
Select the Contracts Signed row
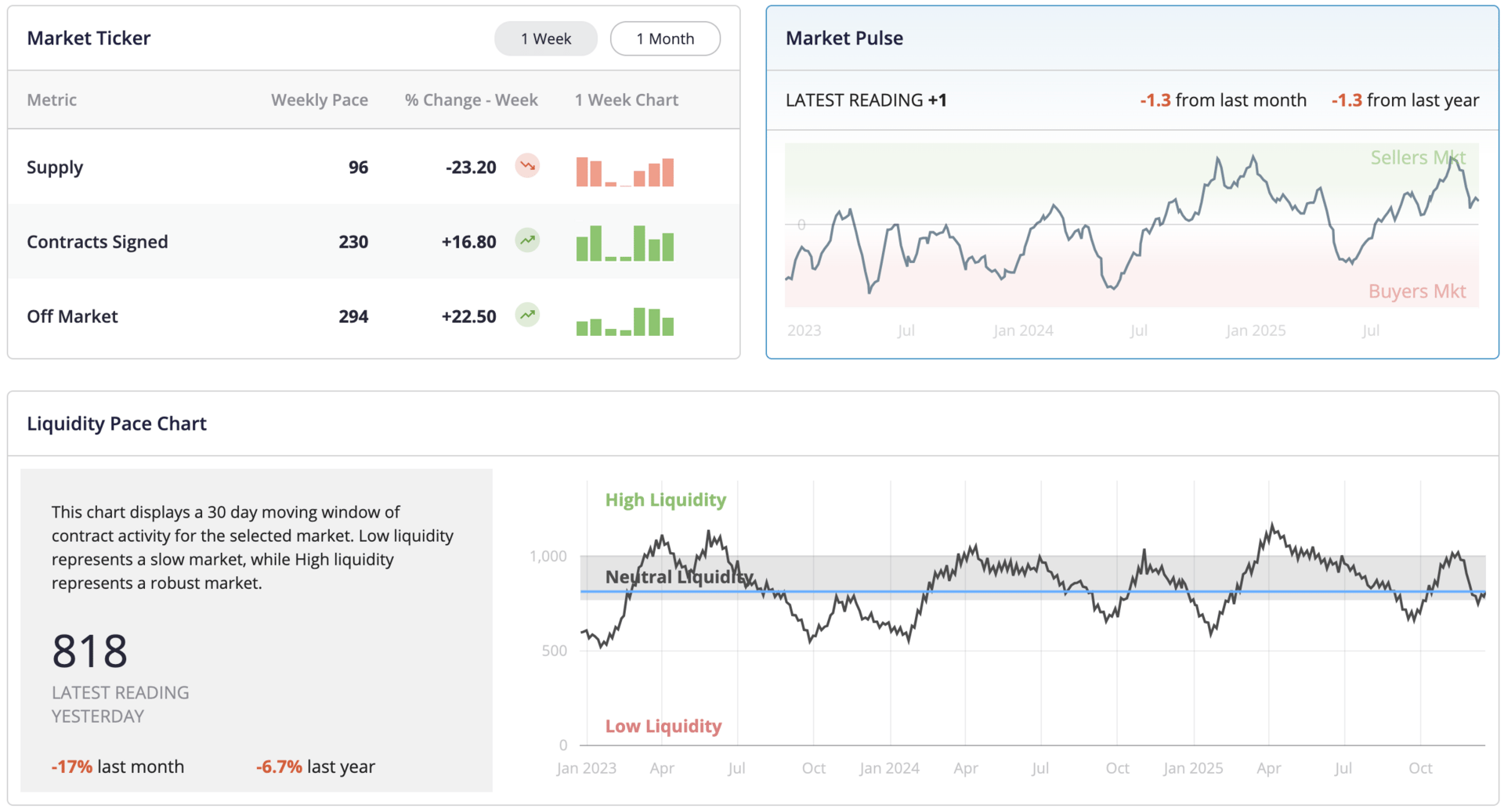[x=97, y=242]
